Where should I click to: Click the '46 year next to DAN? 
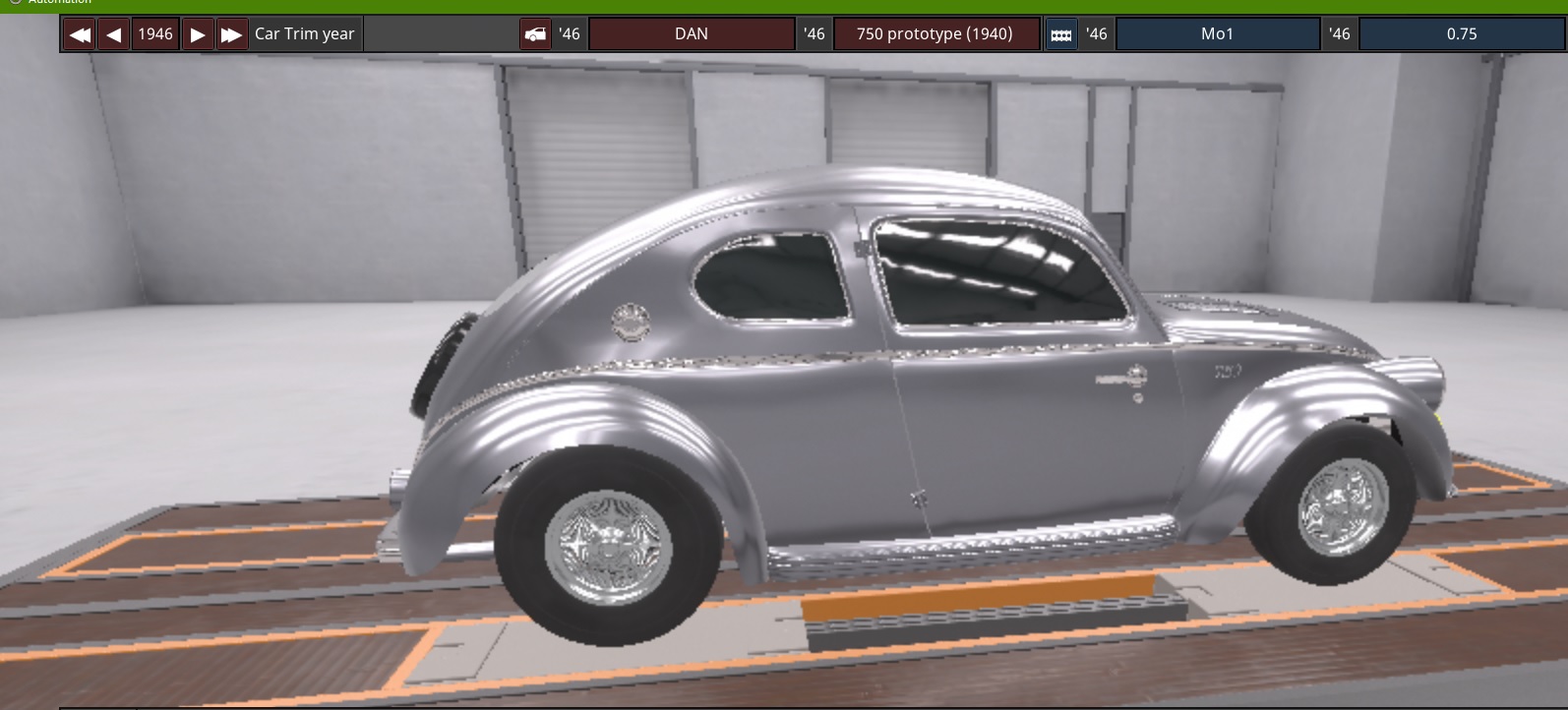(x=570, y=34)
